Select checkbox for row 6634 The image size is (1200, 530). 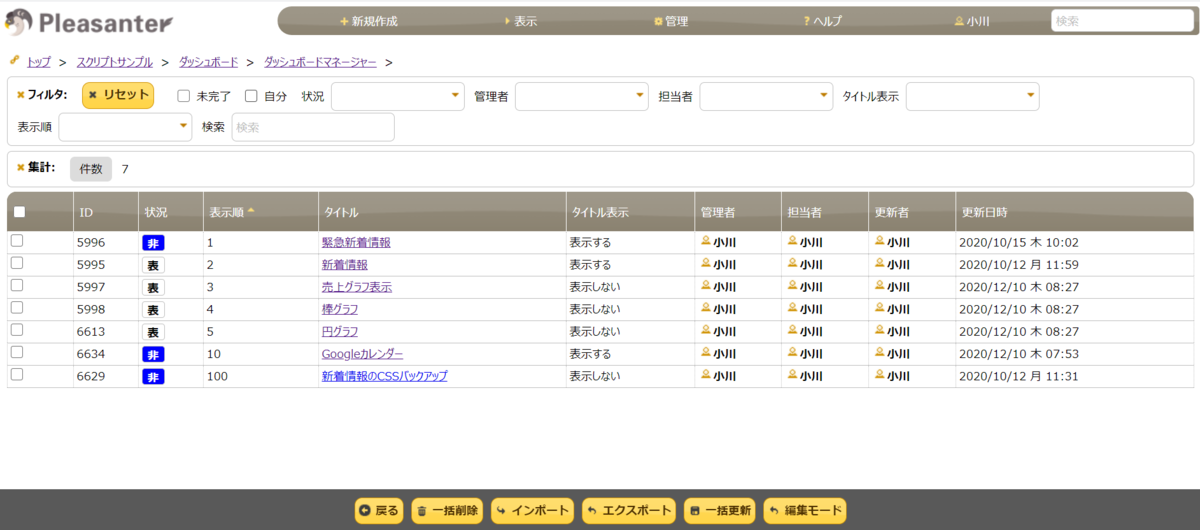(17, 353)
